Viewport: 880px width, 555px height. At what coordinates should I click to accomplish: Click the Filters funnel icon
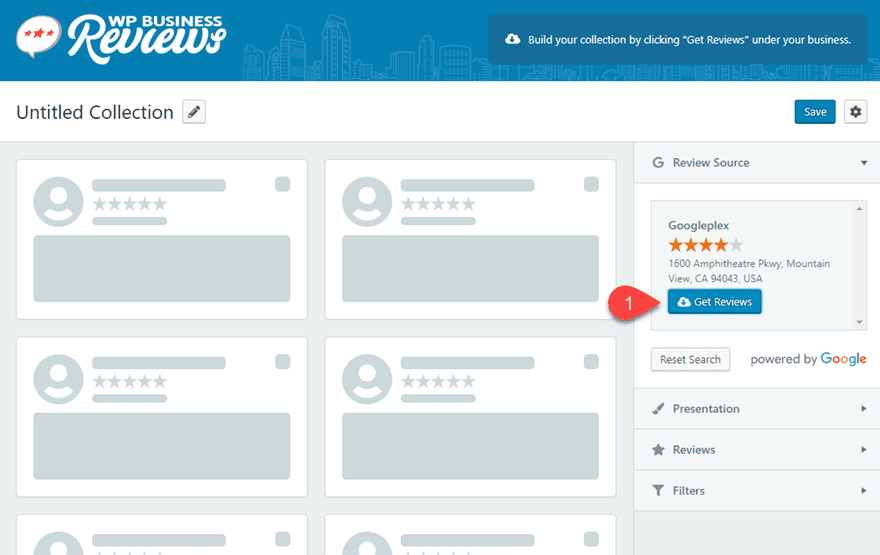[x=658, y=490]
